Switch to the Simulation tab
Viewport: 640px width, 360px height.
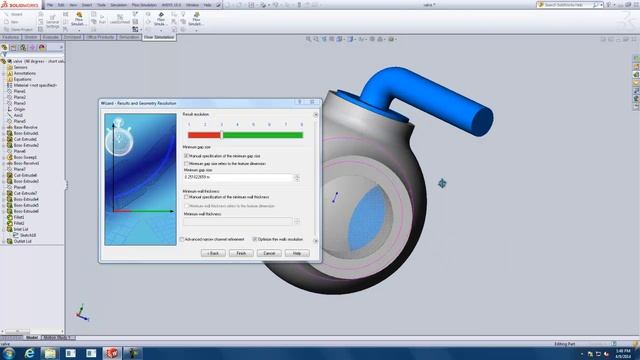pos(129,37)
